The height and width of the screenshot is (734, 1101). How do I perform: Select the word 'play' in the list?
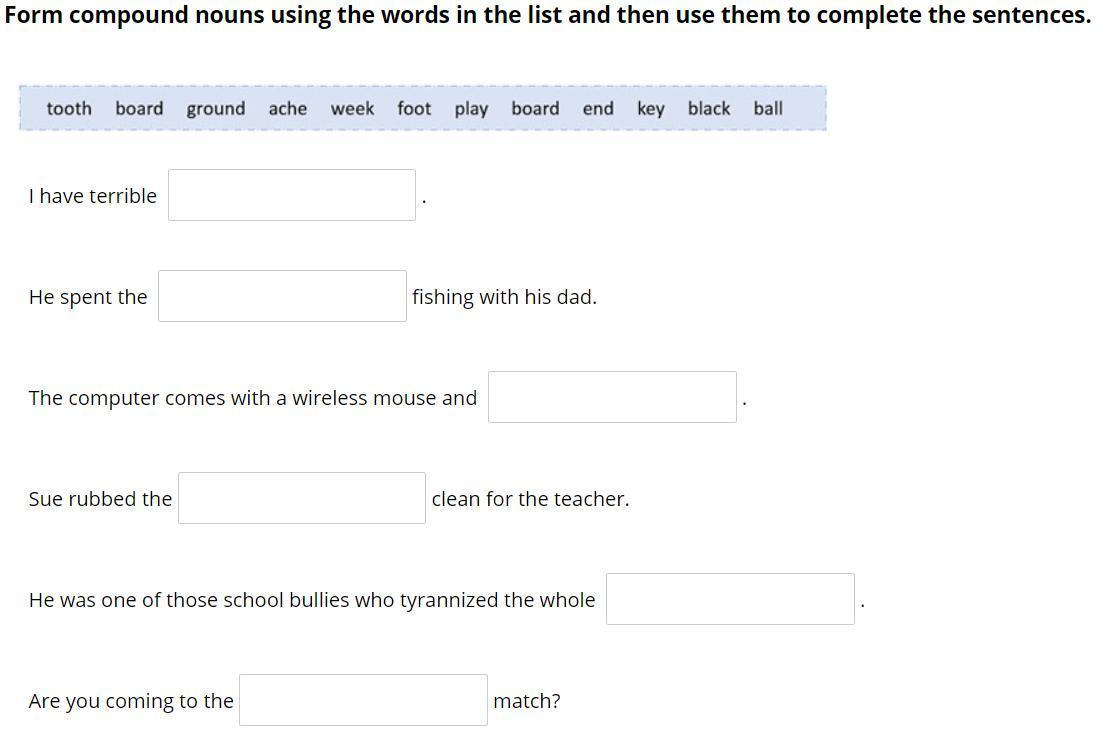pos(471,110)
